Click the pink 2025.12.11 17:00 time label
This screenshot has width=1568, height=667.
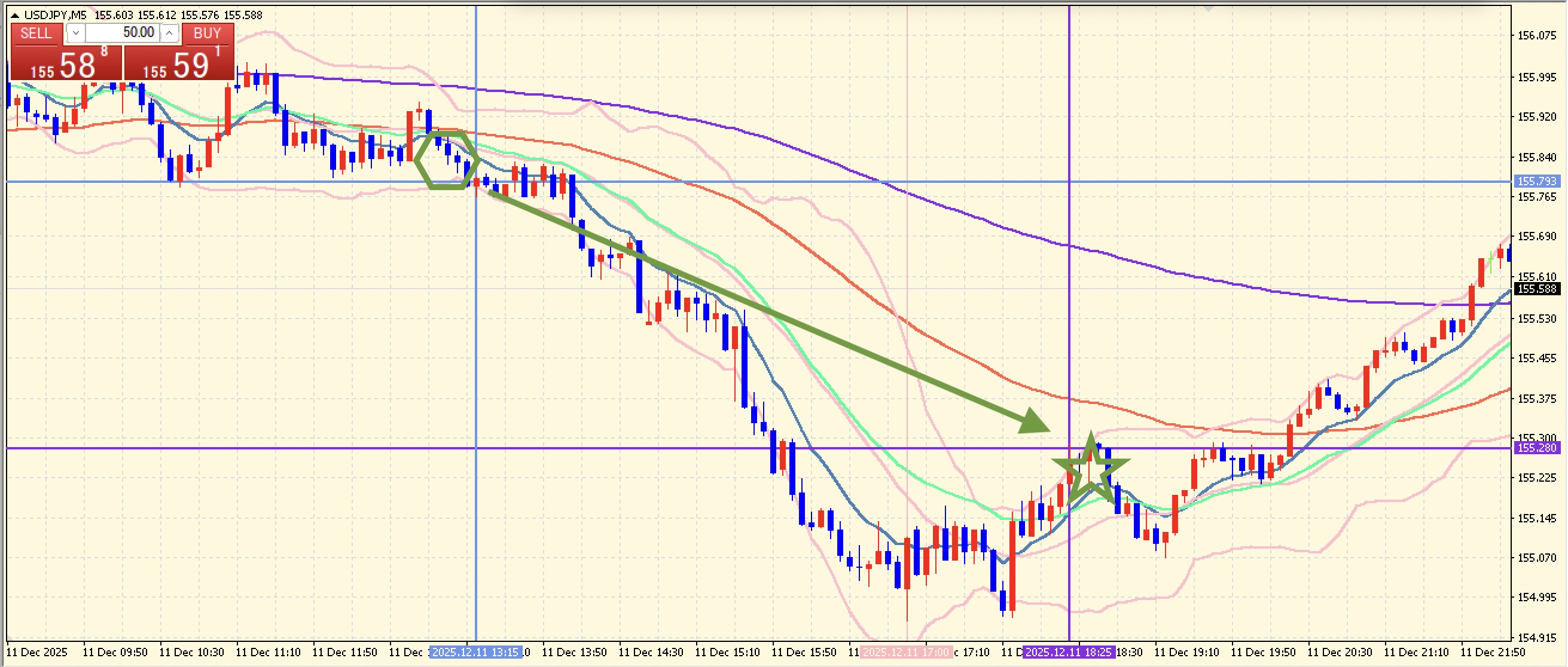coord(907,653)
